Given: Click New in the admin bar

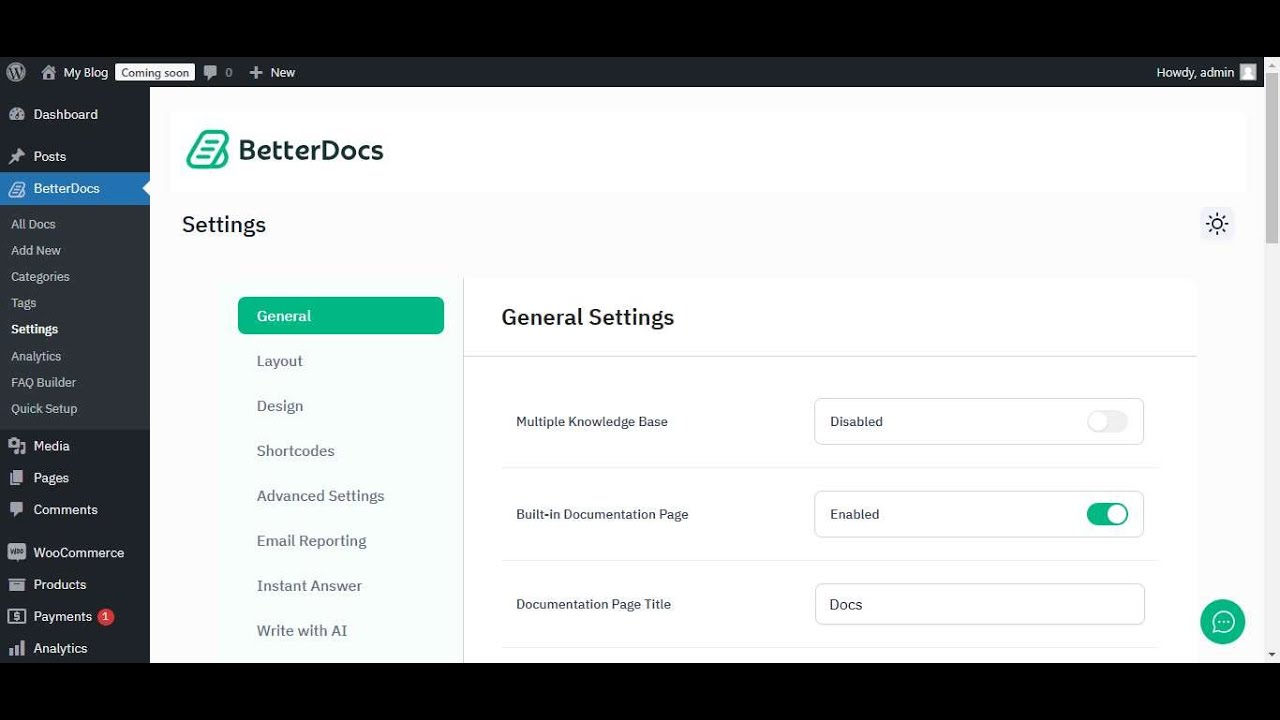Looking at the screenshot, I should click(x=283, y=72).
